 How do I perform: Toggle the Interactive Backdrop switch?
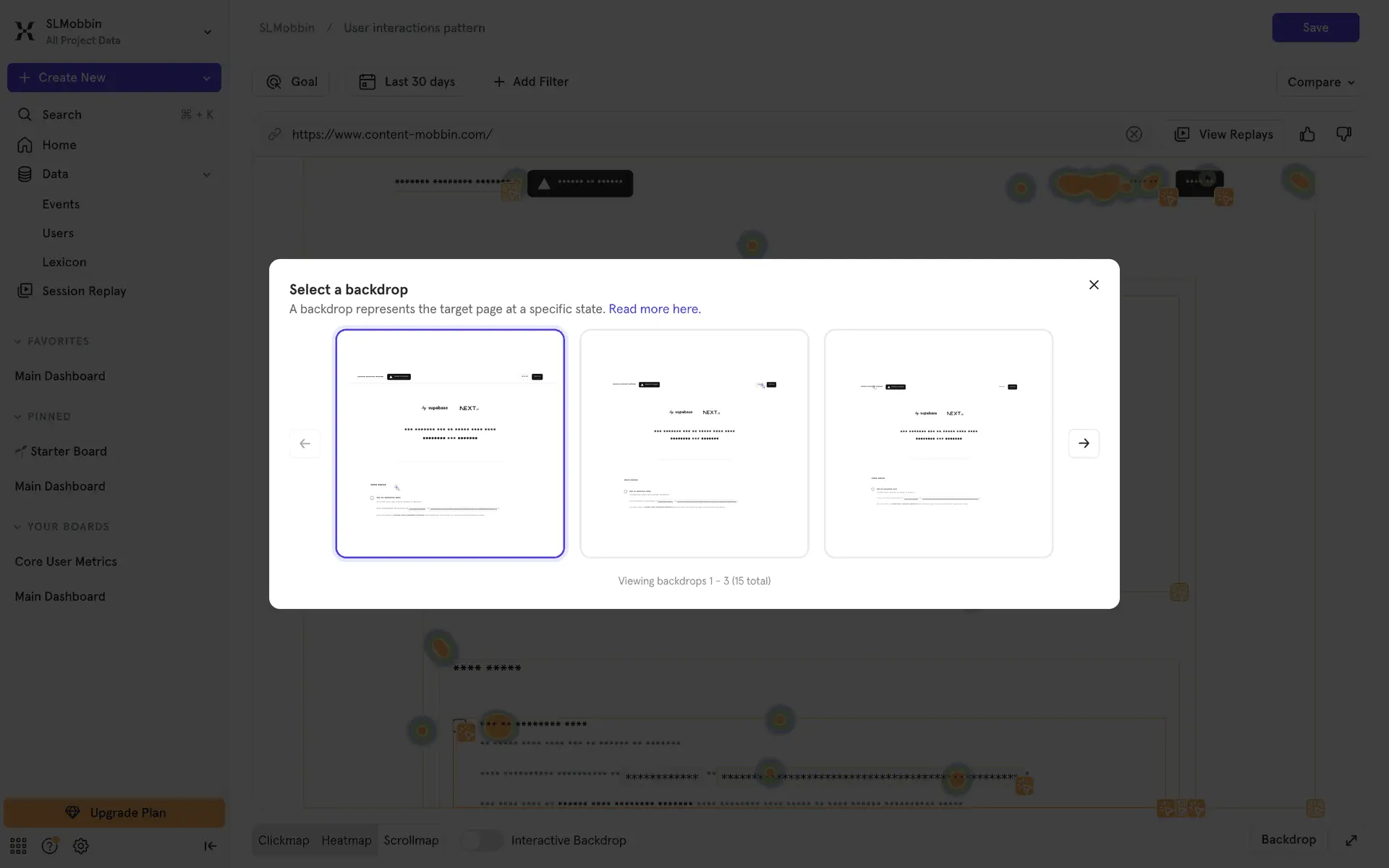[482, 841]
